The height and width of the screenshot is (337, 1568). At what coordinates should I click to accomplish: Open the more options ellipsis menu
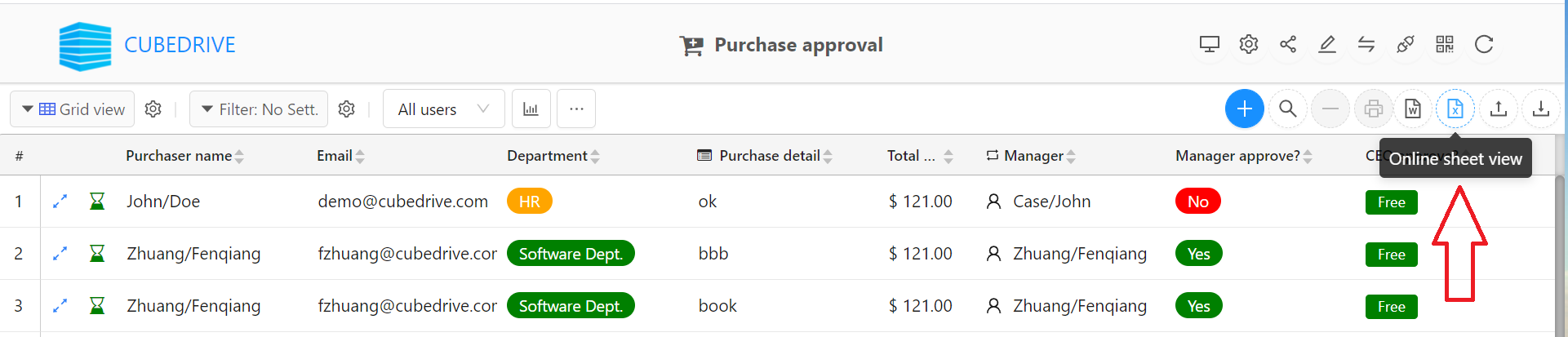(x=576, y=109)
